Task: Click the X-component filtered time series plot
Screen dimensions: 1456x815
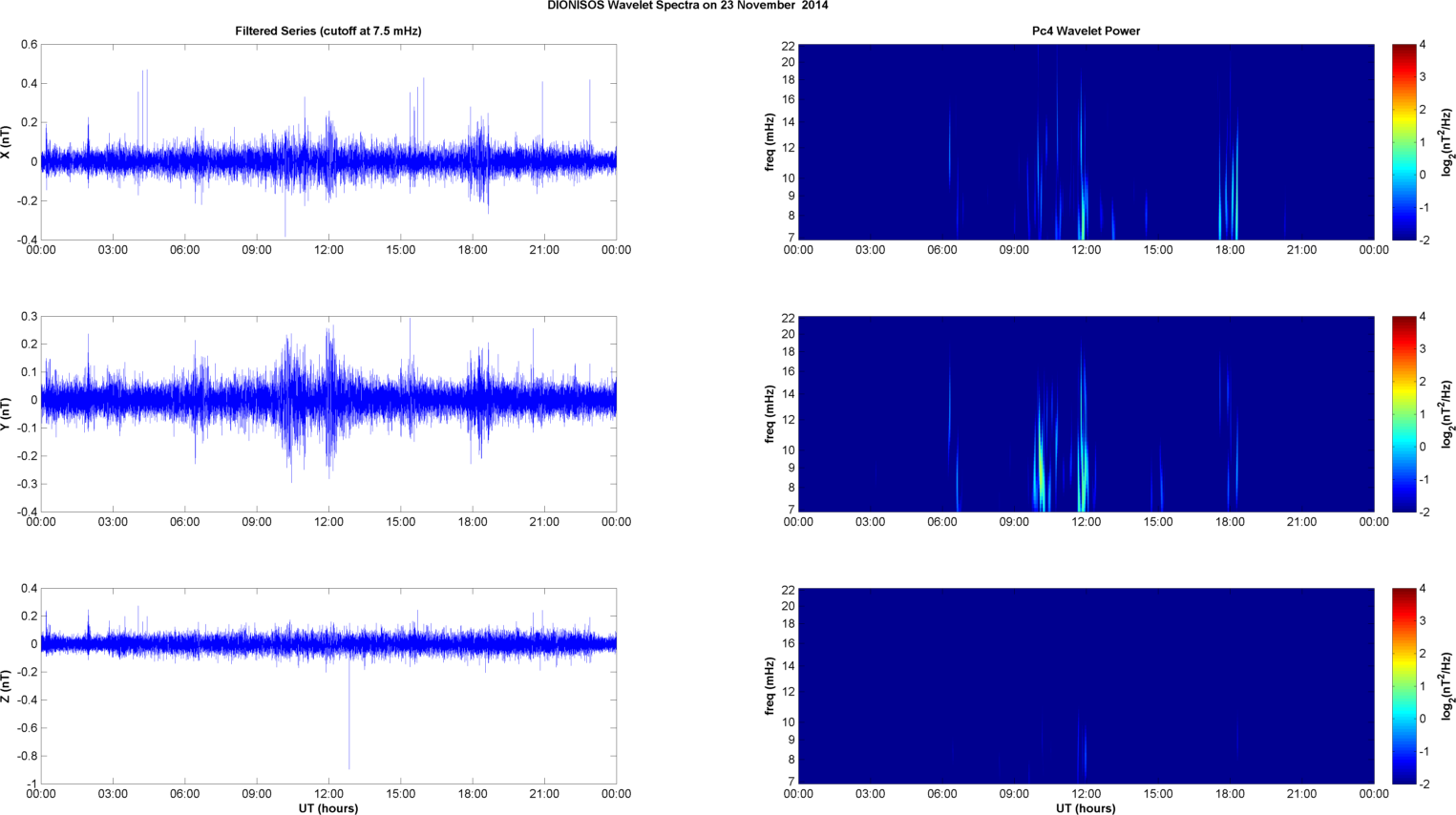Action: (328, 142)
